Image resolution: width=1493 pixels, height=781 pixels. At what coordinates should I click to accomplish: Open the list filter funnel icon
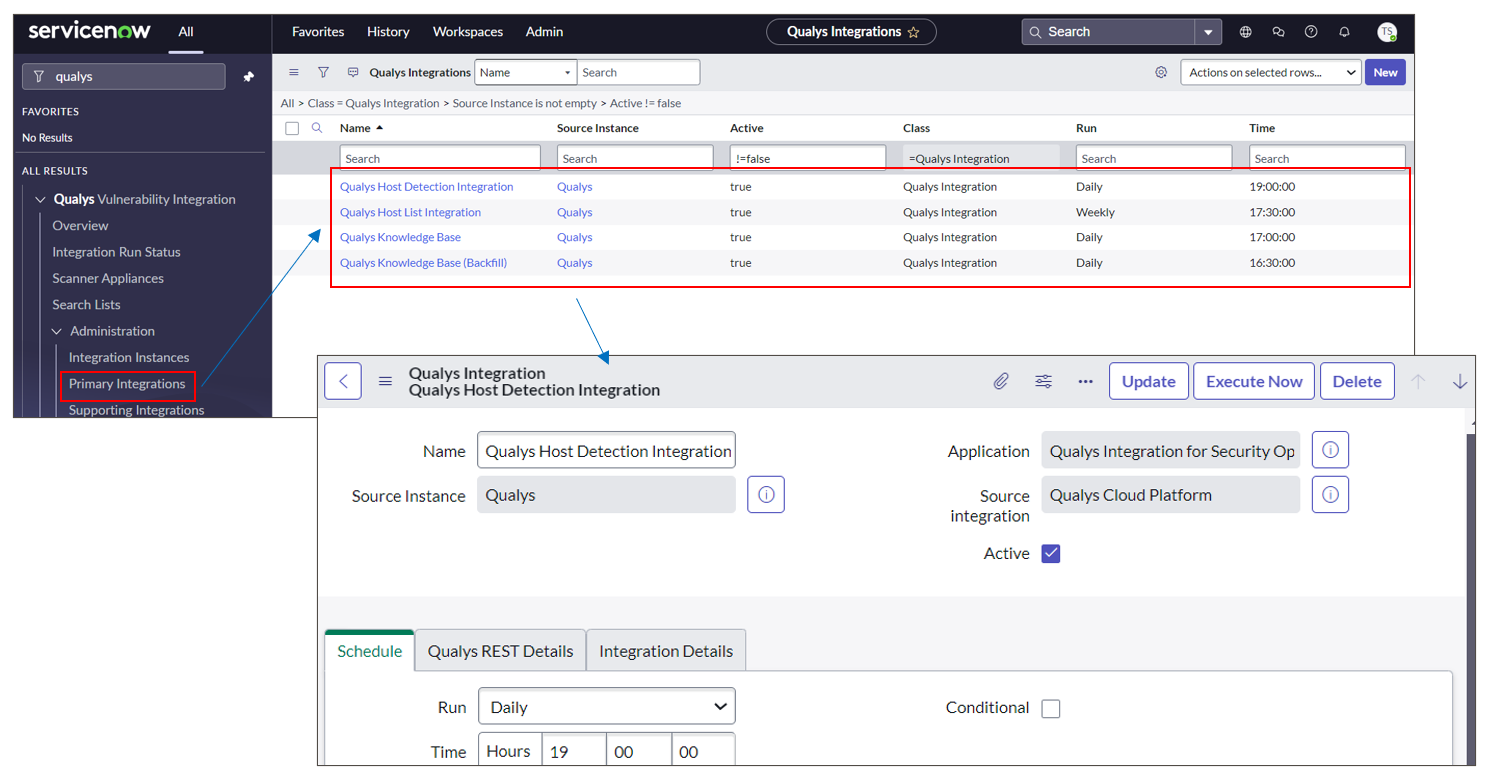321,72
